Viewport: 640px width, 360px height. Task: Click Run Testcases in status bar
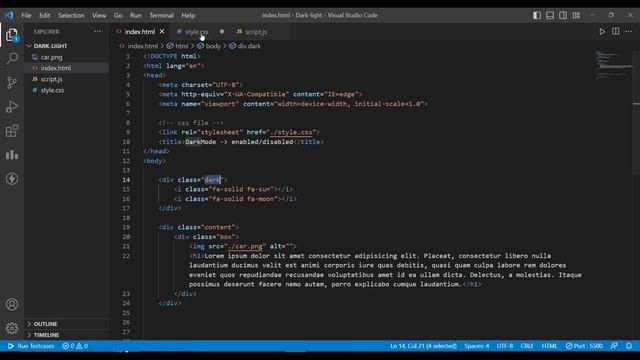click(31, 346)
